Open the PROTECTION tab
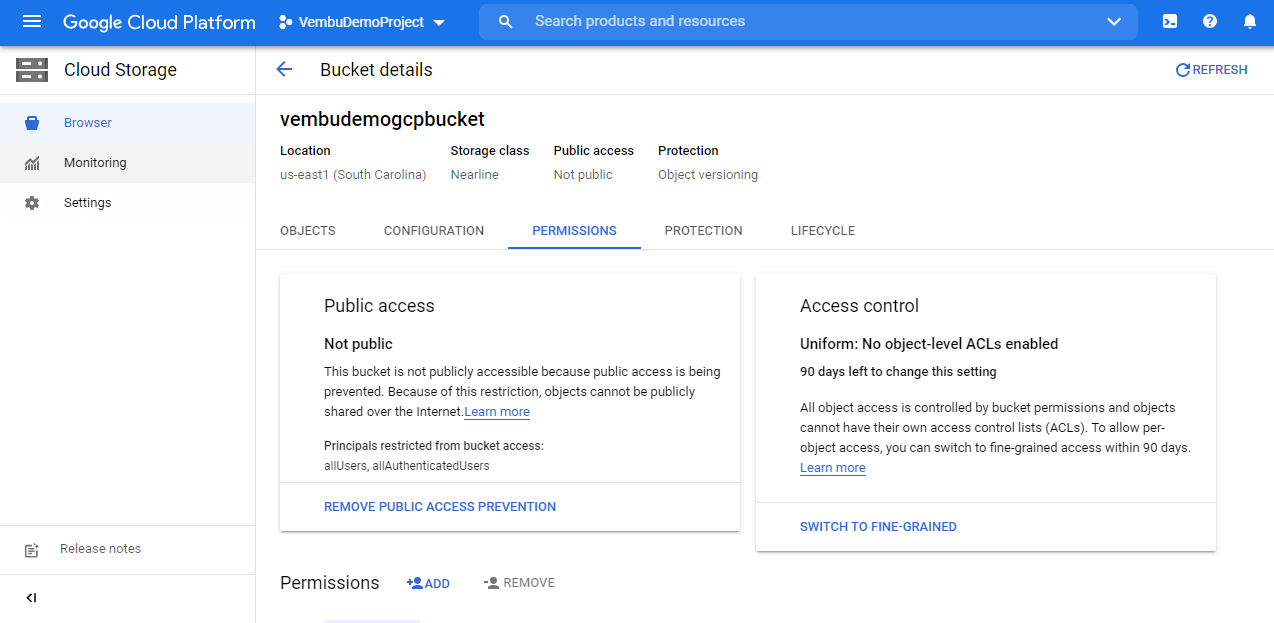Screen dimensions: 1274x623 coord(703,231)
